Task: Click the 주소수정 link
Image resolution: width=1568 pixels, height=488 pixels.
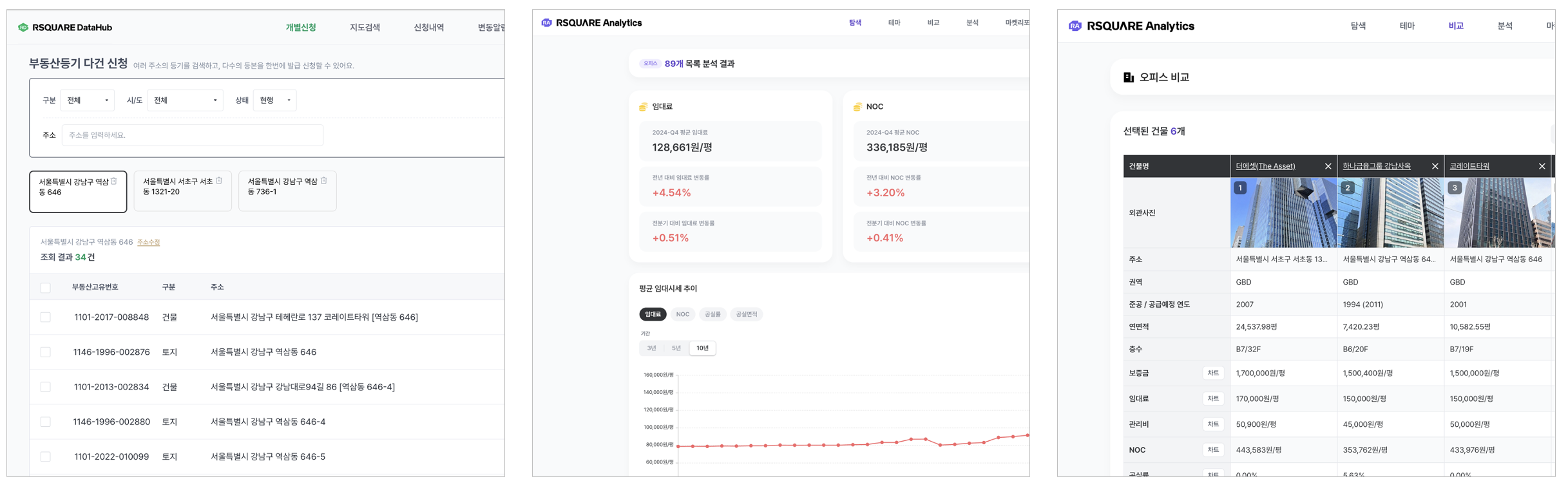Action: pyautogui.click(x=148, y=243)
